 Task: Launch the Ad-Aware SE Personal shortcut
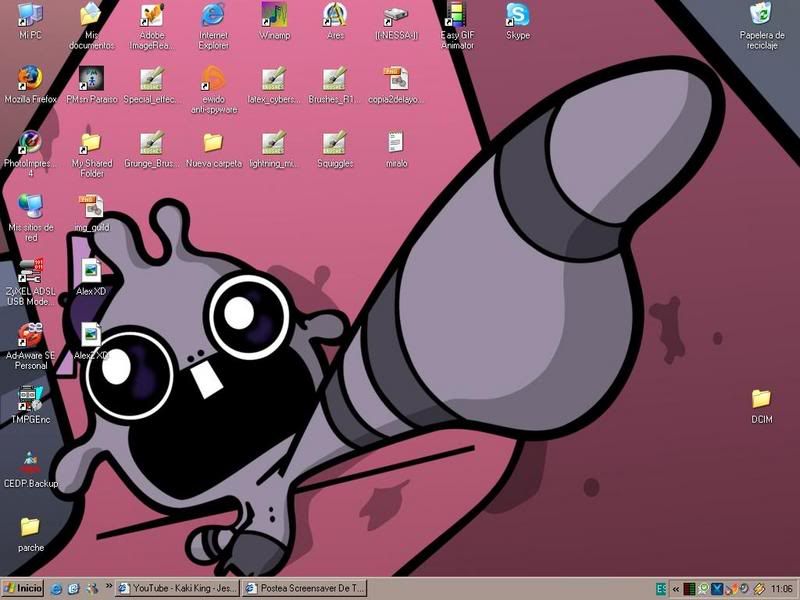pyautogui.click(x=31, y=346)
